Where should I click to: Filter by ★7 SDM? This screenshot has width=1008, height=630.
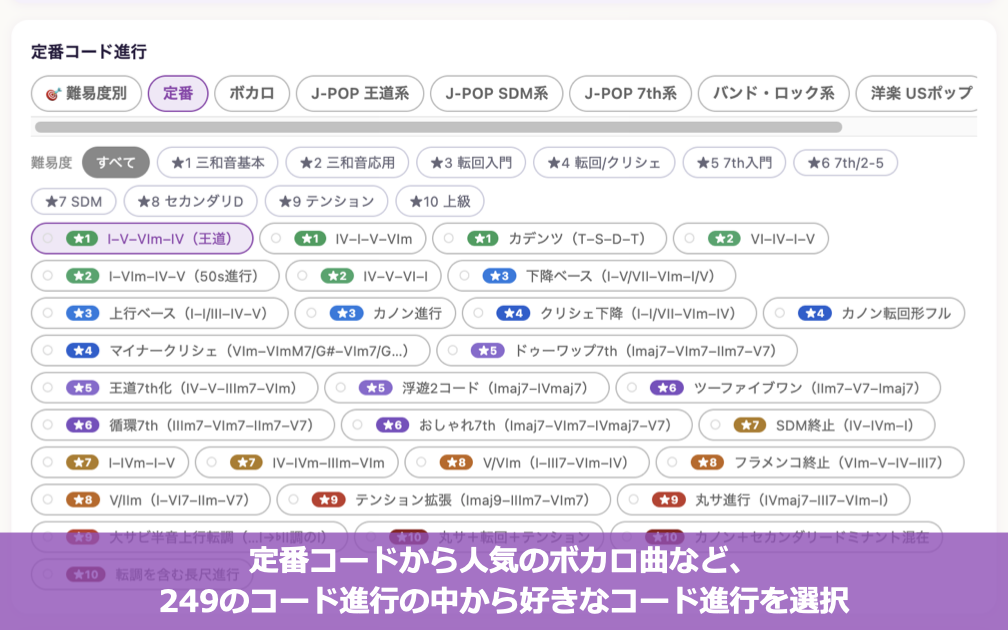[x=74, y=201]
